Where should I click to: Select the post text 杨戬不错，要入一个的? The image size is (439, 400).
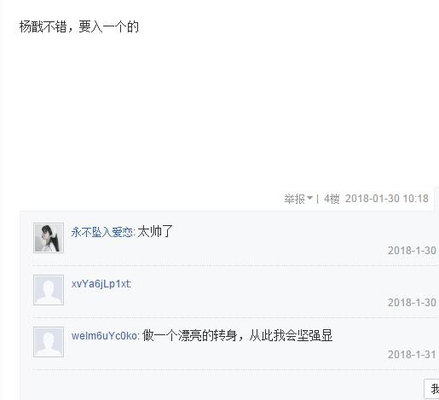coord(79,27)
